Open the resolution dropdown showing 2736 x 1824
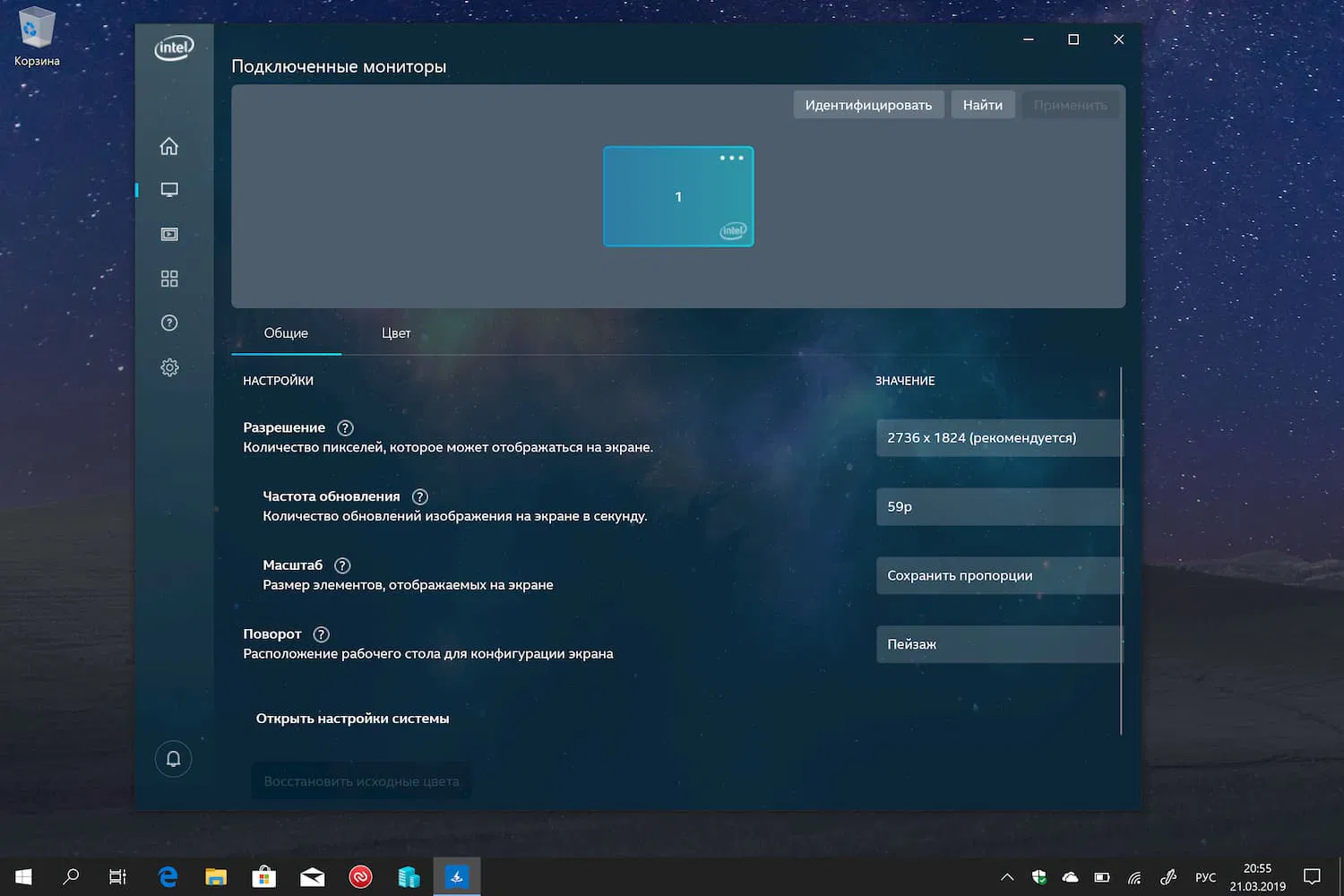The image size is (1344, 896). 998,438
